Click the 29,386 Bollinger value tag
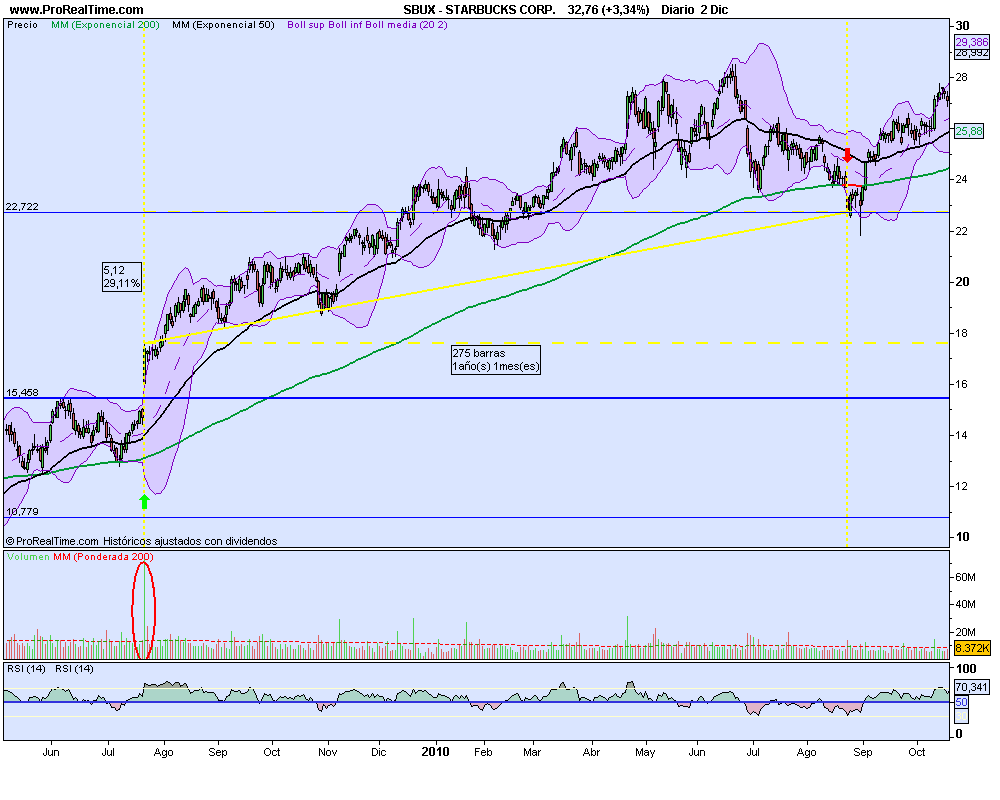The width and height of the screenshot is (1000, 800). point(972,42)
